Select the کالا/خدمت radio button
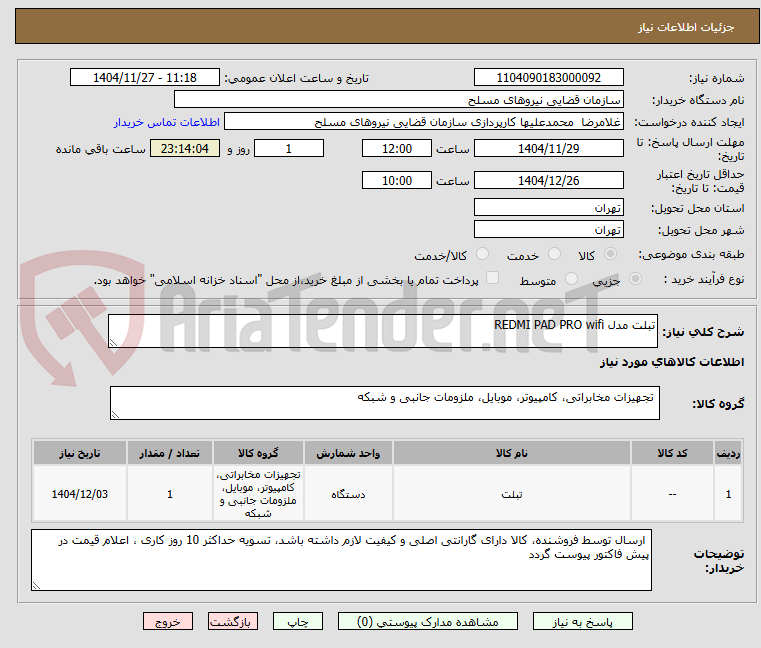 [x=482, y=254]
